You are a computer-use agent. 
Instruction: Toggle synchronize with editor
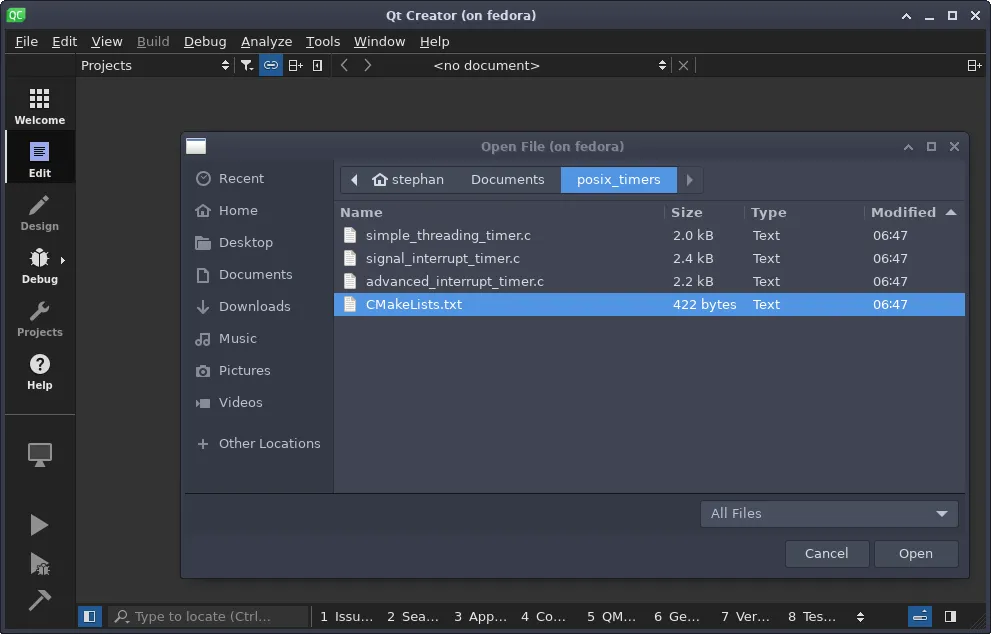pos(270,65)
